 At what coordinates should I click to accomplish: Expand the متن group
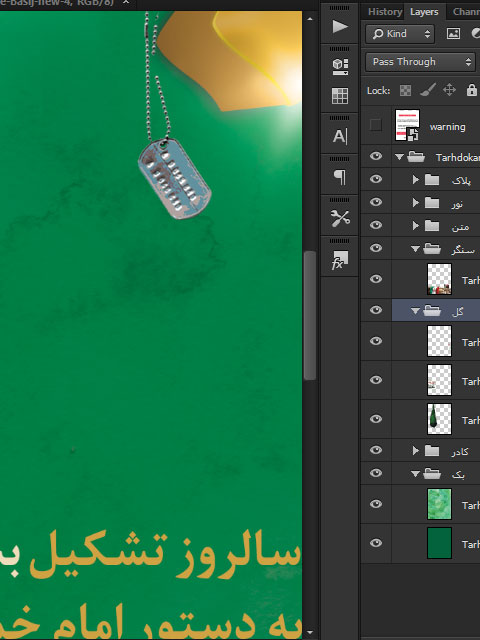pos(416,225)
